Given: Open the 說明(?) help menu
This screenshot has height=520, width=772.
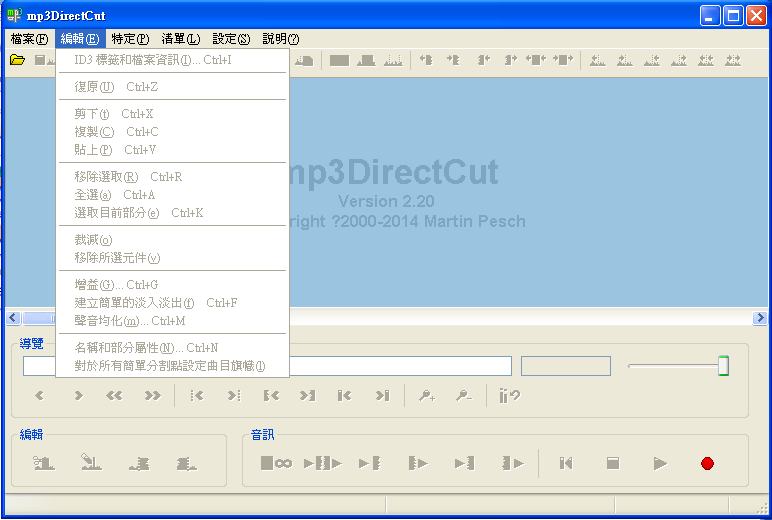Looking at the screenshot, I should 281,39.
